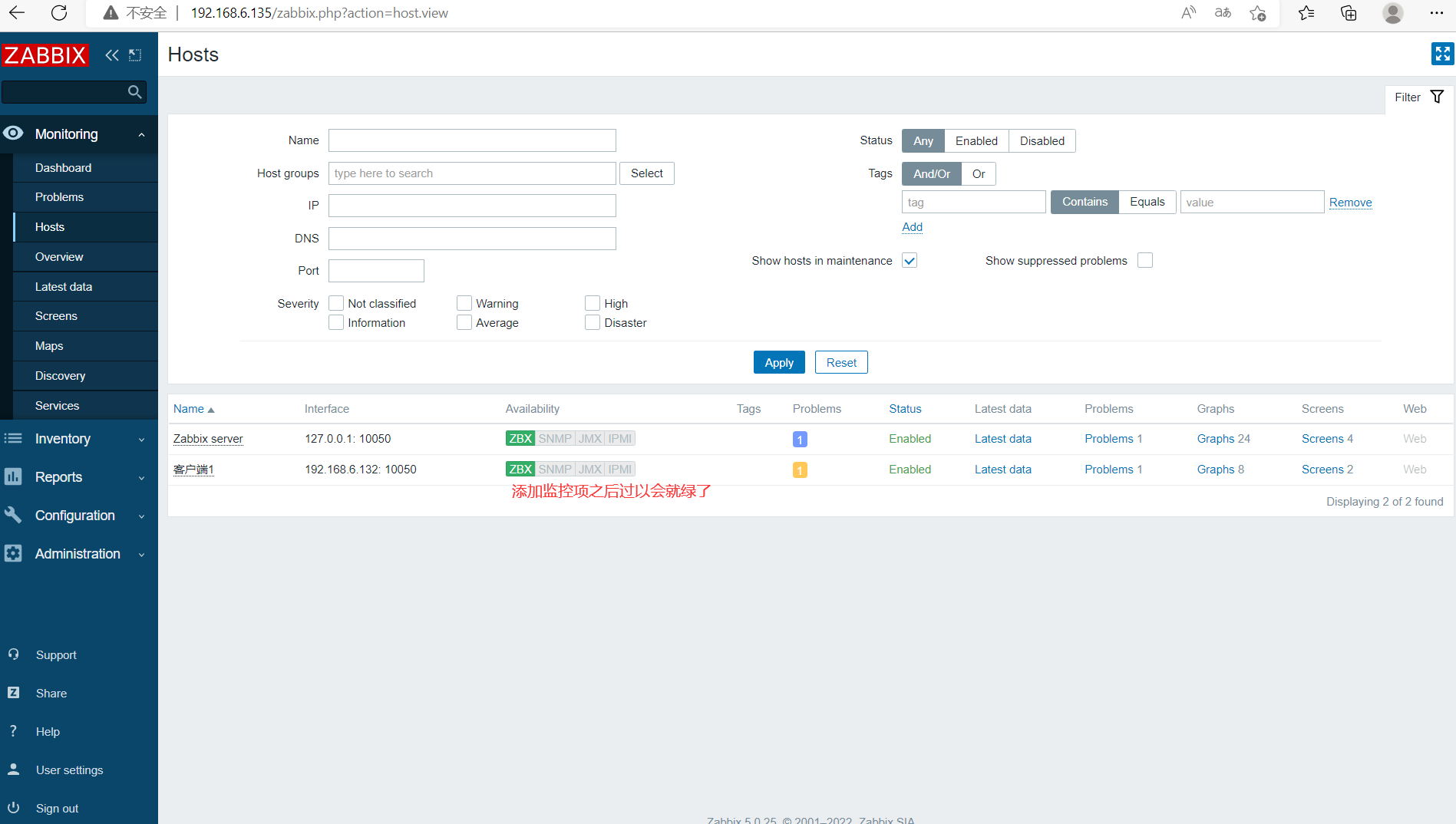
Task: Click the browser translate icon
Action: [x=1223, y=13]
